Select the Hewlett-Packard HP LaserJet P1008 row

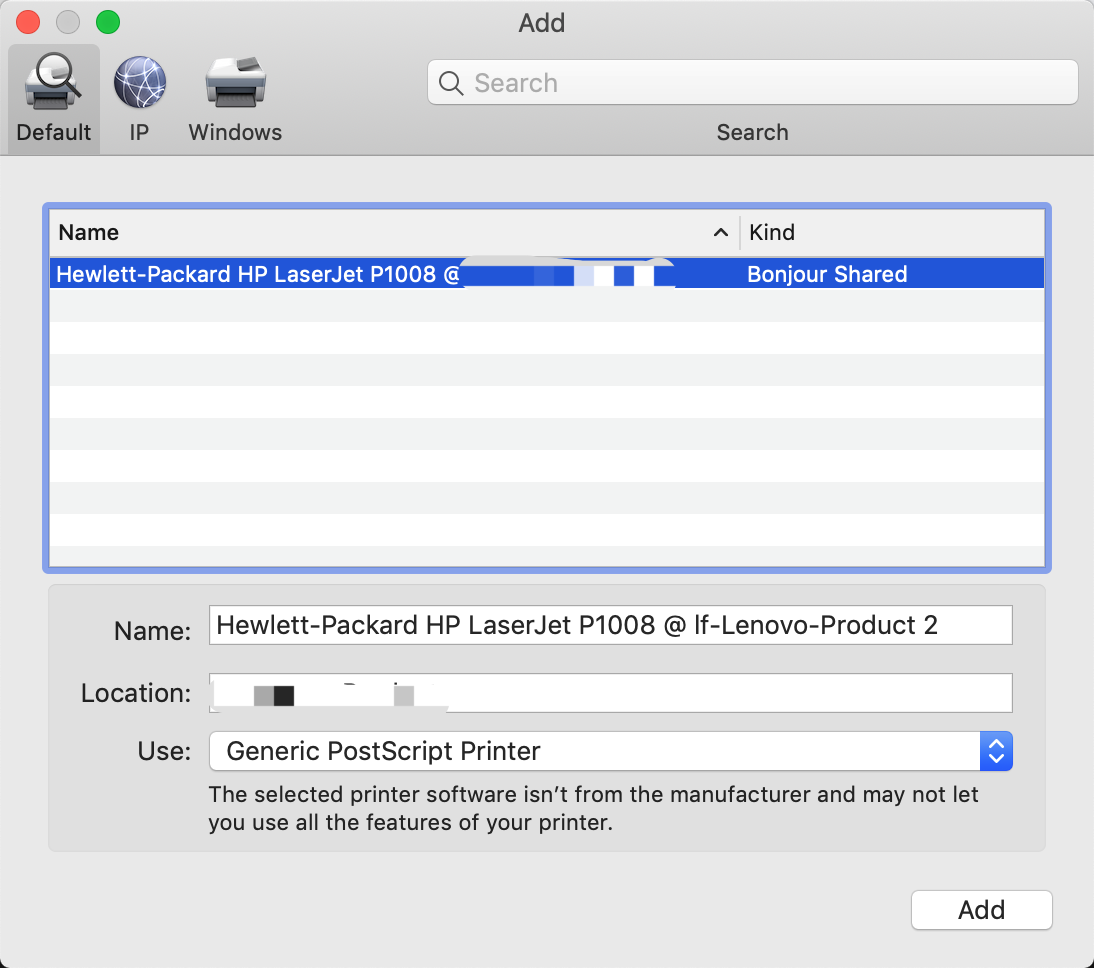pyautogui.click(x=547, y=274)
